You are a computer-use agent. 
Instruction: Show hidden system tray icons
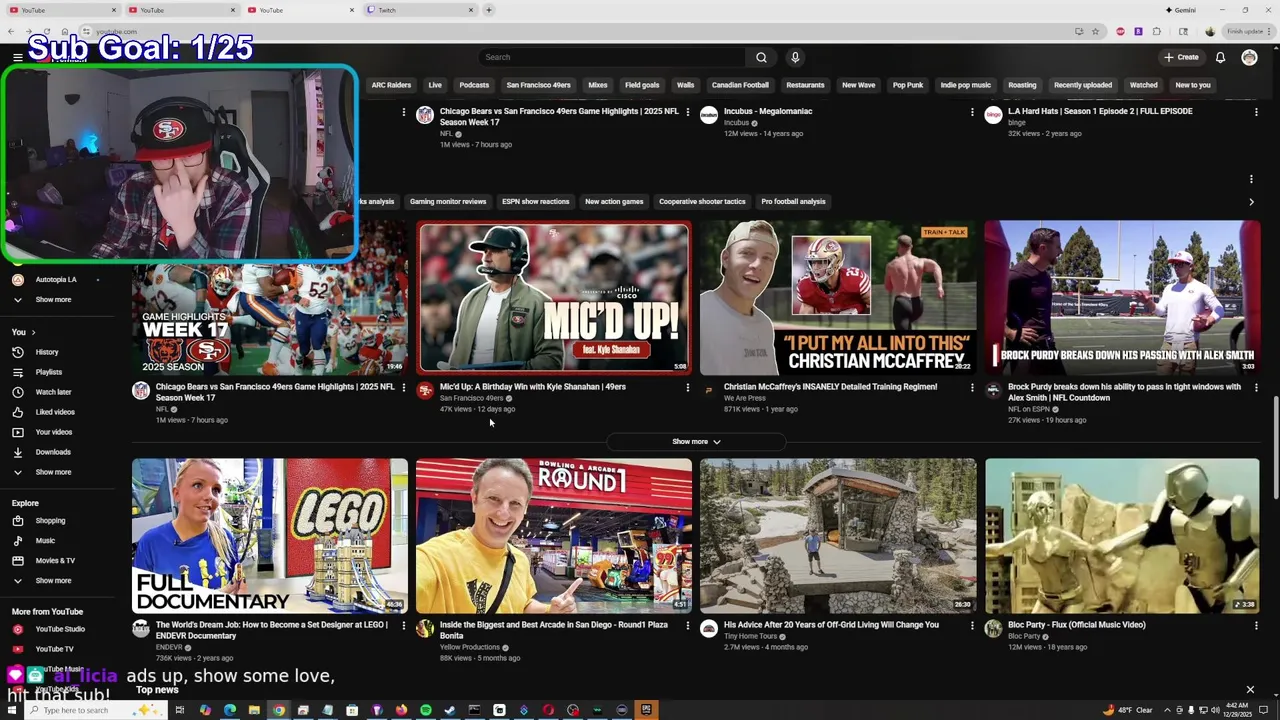tap(1165, 710)
